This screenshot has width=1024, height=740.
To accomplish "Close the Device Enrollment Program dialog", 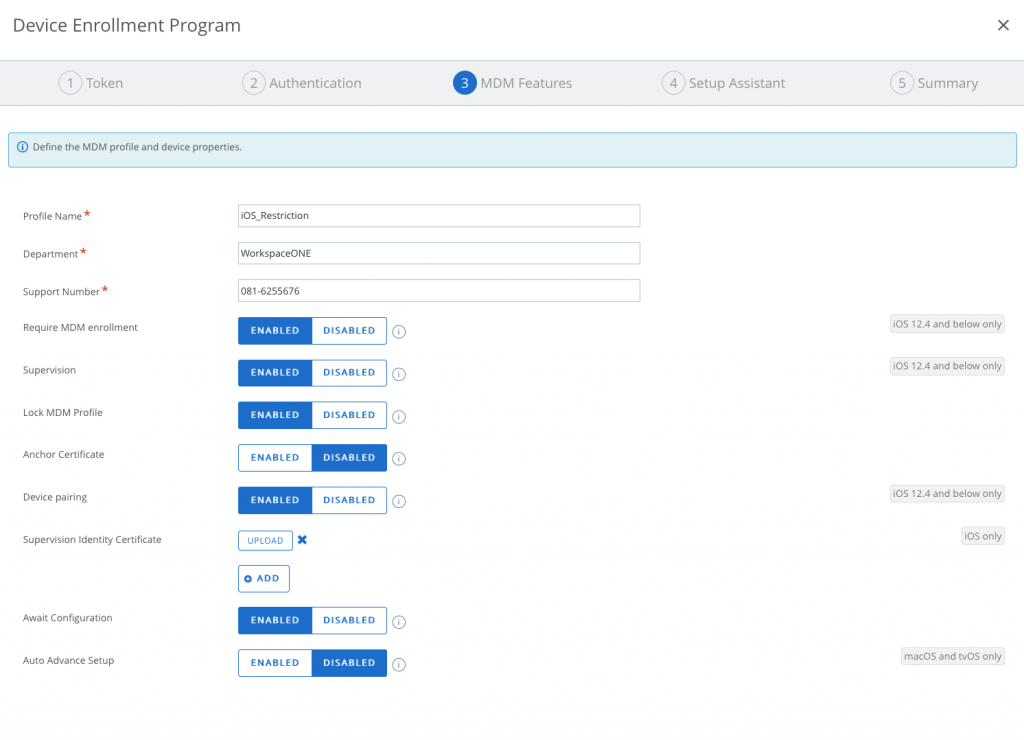I will (x=1003, y=26).
